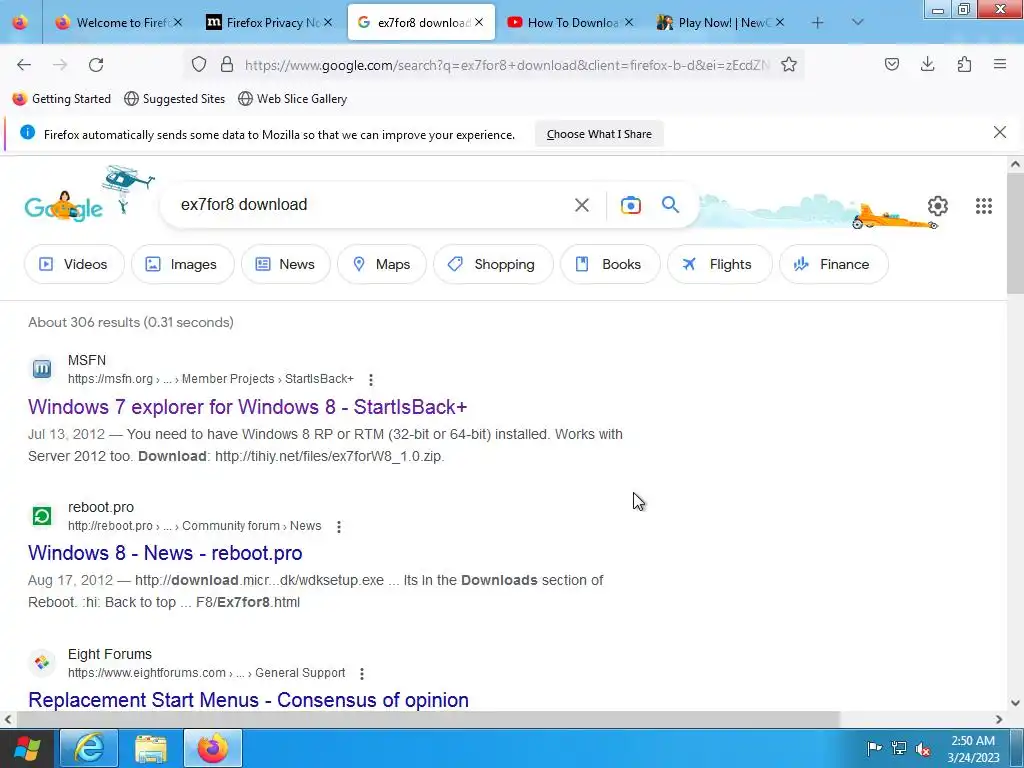The height and width of the screenshot is (768, 1024).
Task: Open Action Center flag tray icon
Action: click(874, 748)
